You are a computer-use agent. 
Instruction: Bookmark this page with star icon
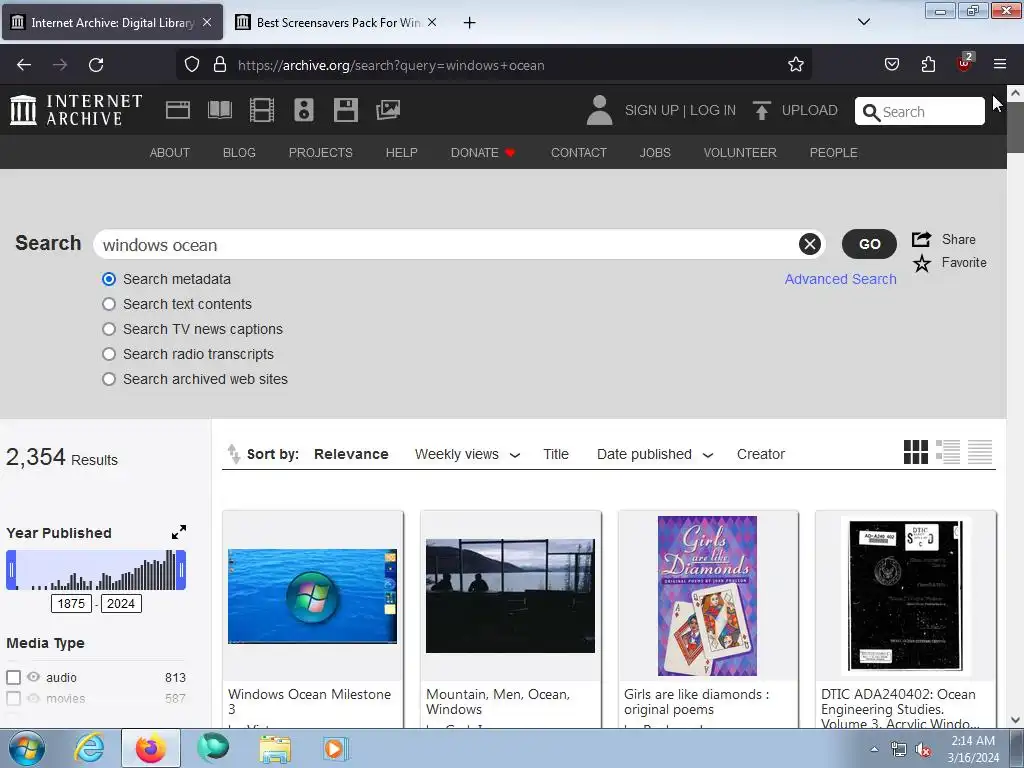click(795, 64)
